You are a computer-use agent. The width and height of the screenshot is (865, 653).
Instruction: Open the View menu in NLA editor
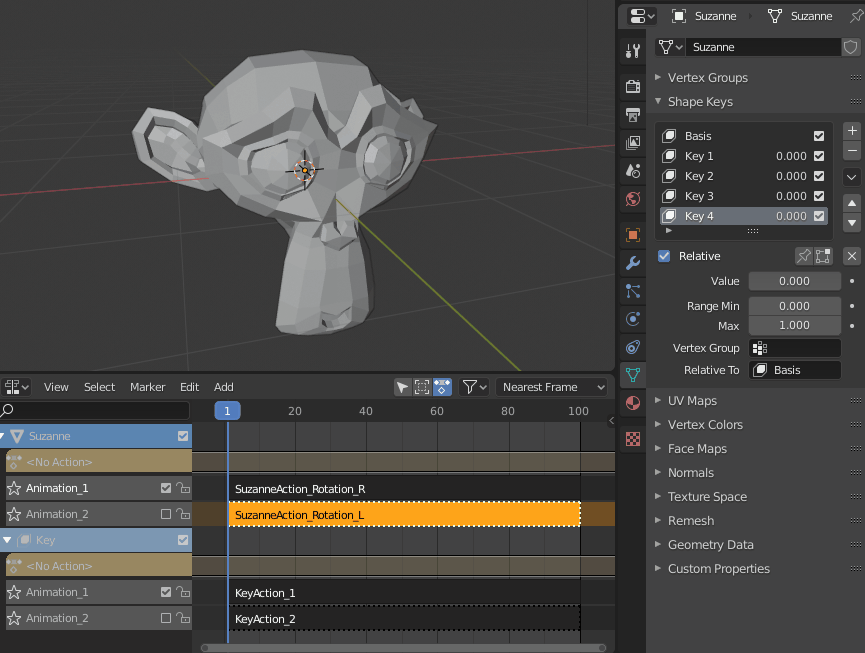coord(56,387)
